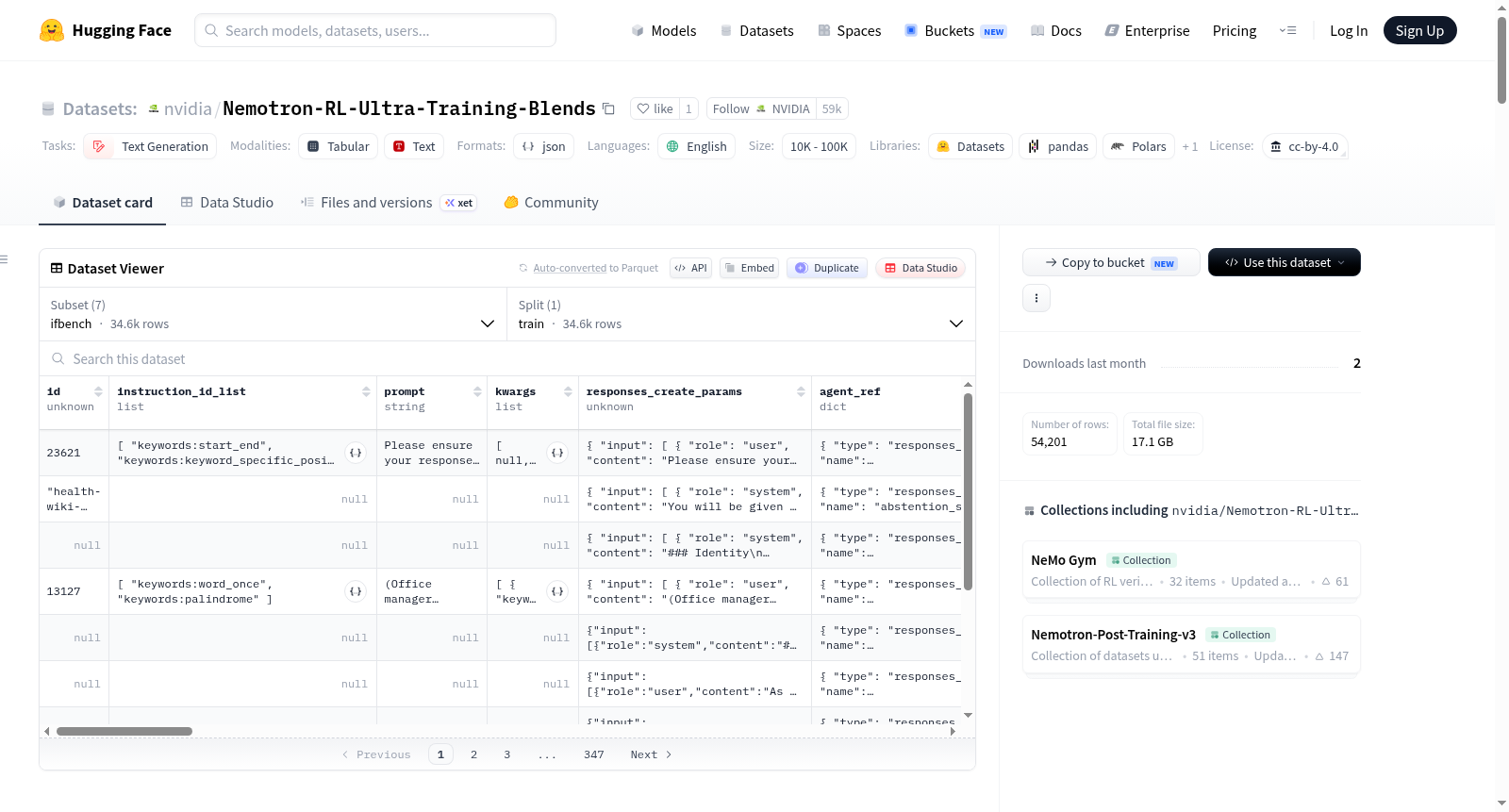Click the API button in Dataset Viewer

[690, 268]
